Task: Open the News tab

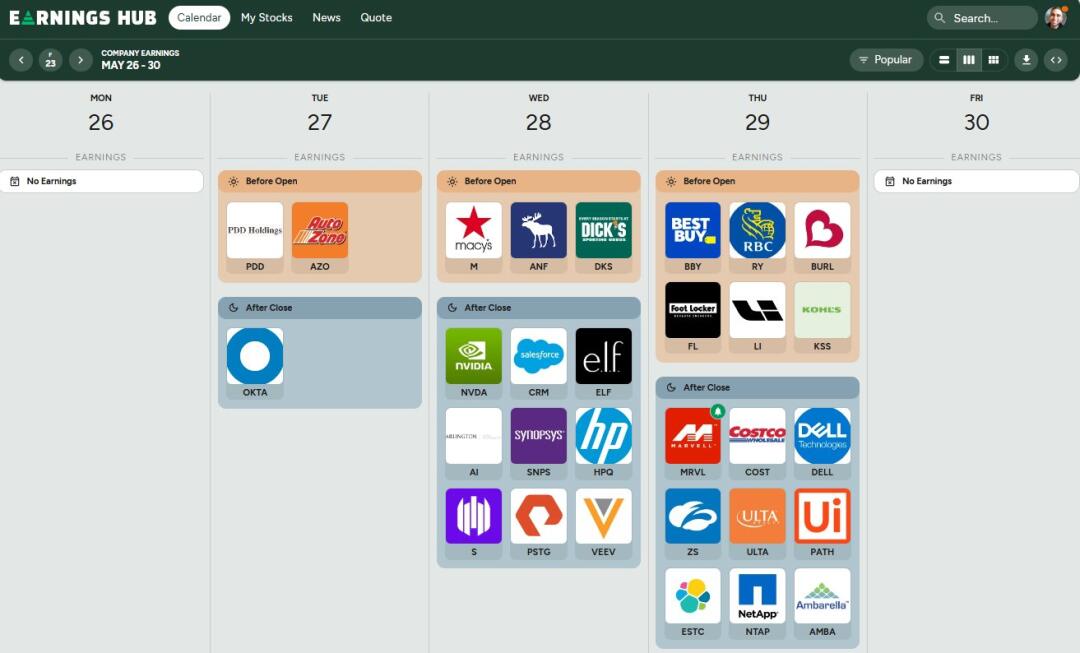Action: tap(326, 17)
